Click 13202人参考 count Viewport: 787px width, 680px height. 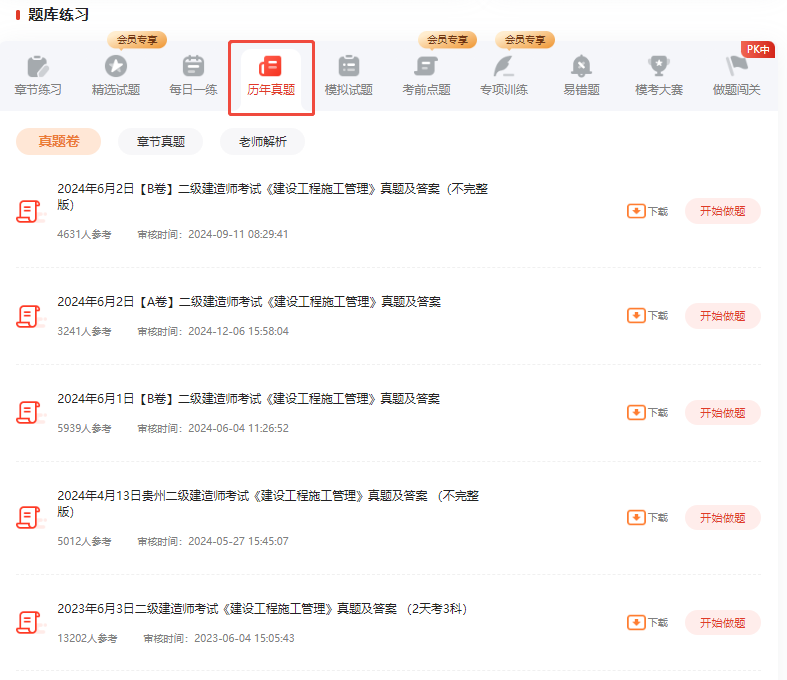click(x=87, y=638)
